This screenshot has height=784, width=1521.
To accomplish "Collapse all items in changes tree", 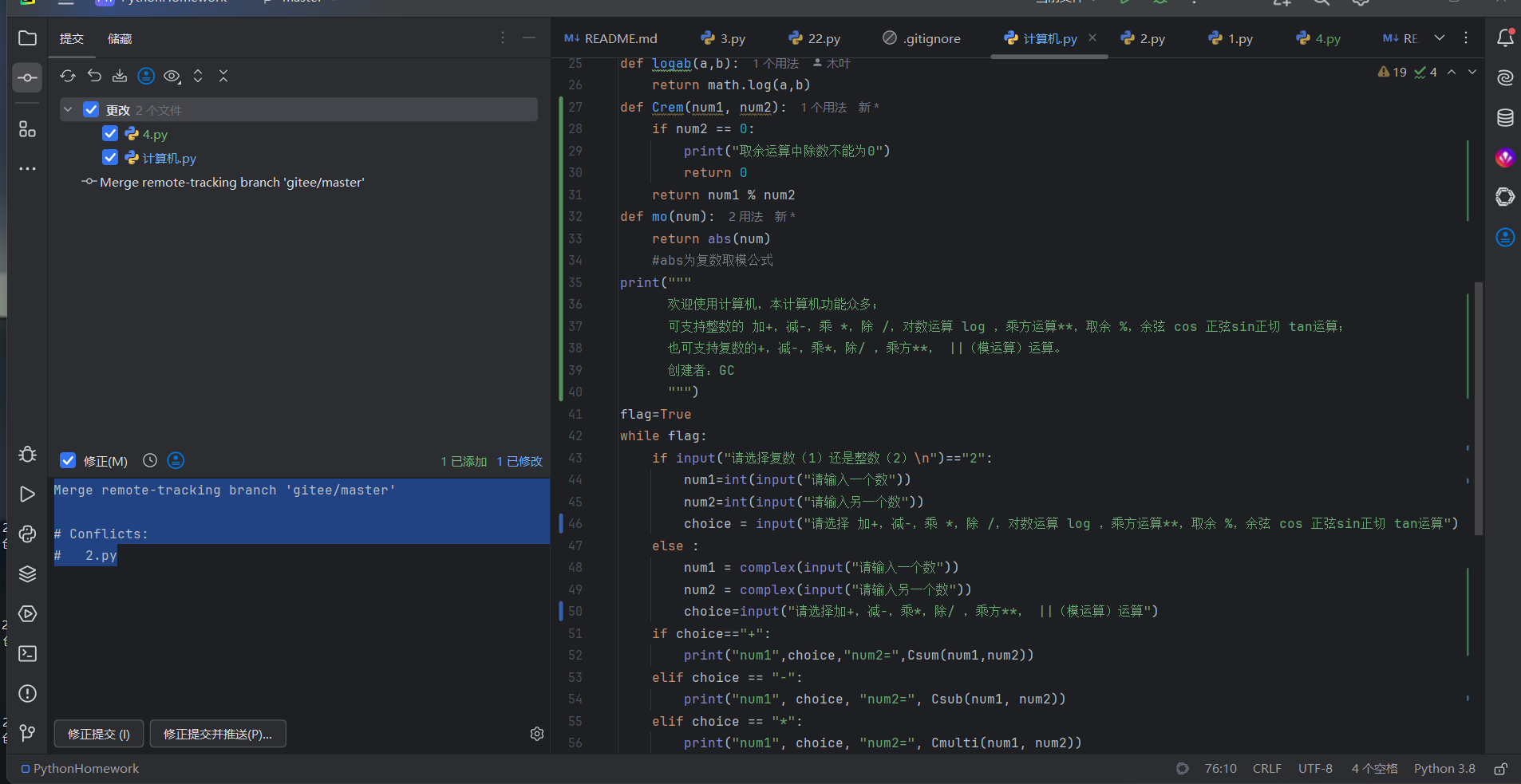I will pyautogui.click(x=223, y=76).
